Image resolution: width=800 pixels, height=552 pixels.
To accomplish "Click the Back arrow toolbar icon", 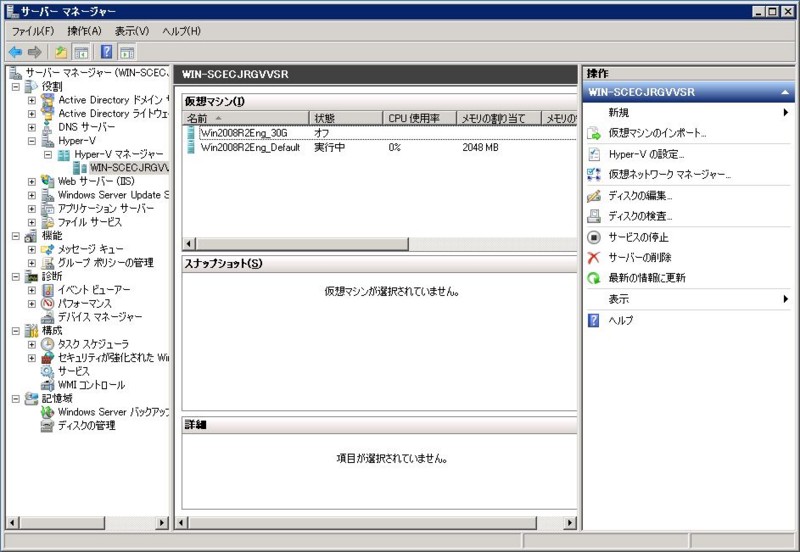I will [x=16, y=52].
